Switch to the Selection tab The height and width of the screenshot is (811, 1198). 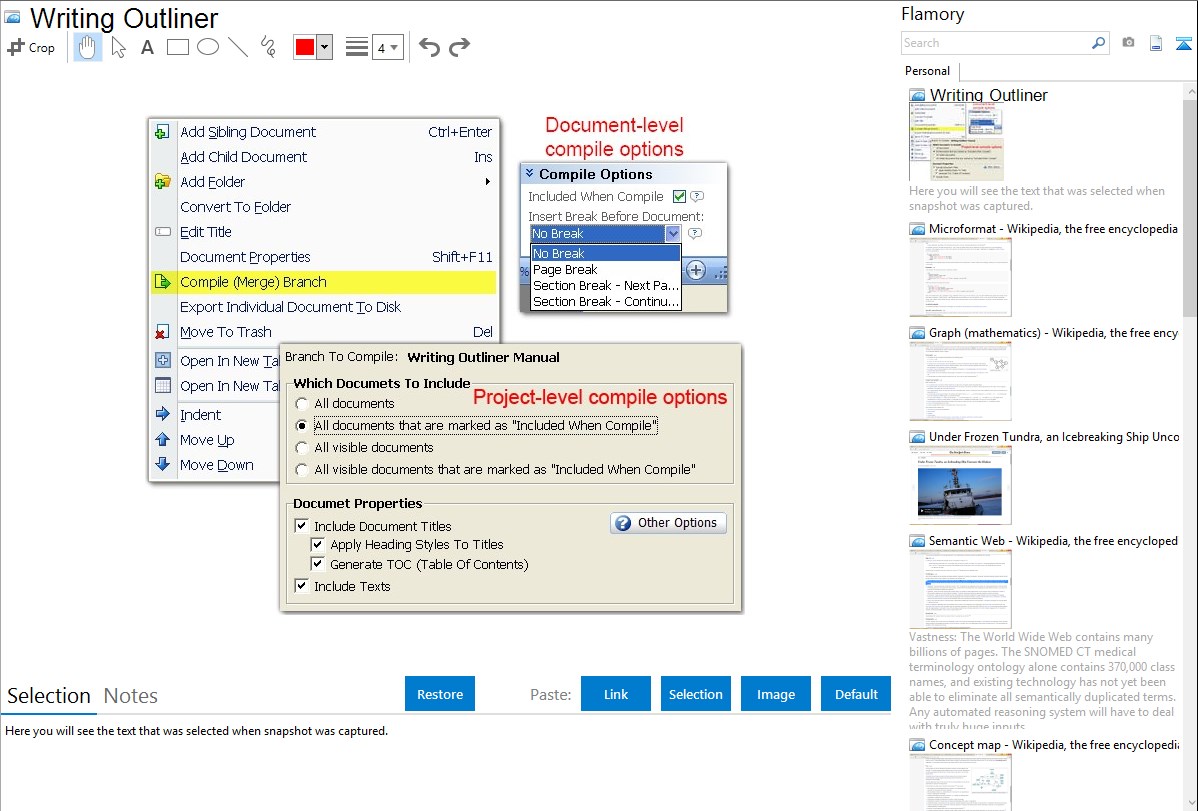click(49, 696)
